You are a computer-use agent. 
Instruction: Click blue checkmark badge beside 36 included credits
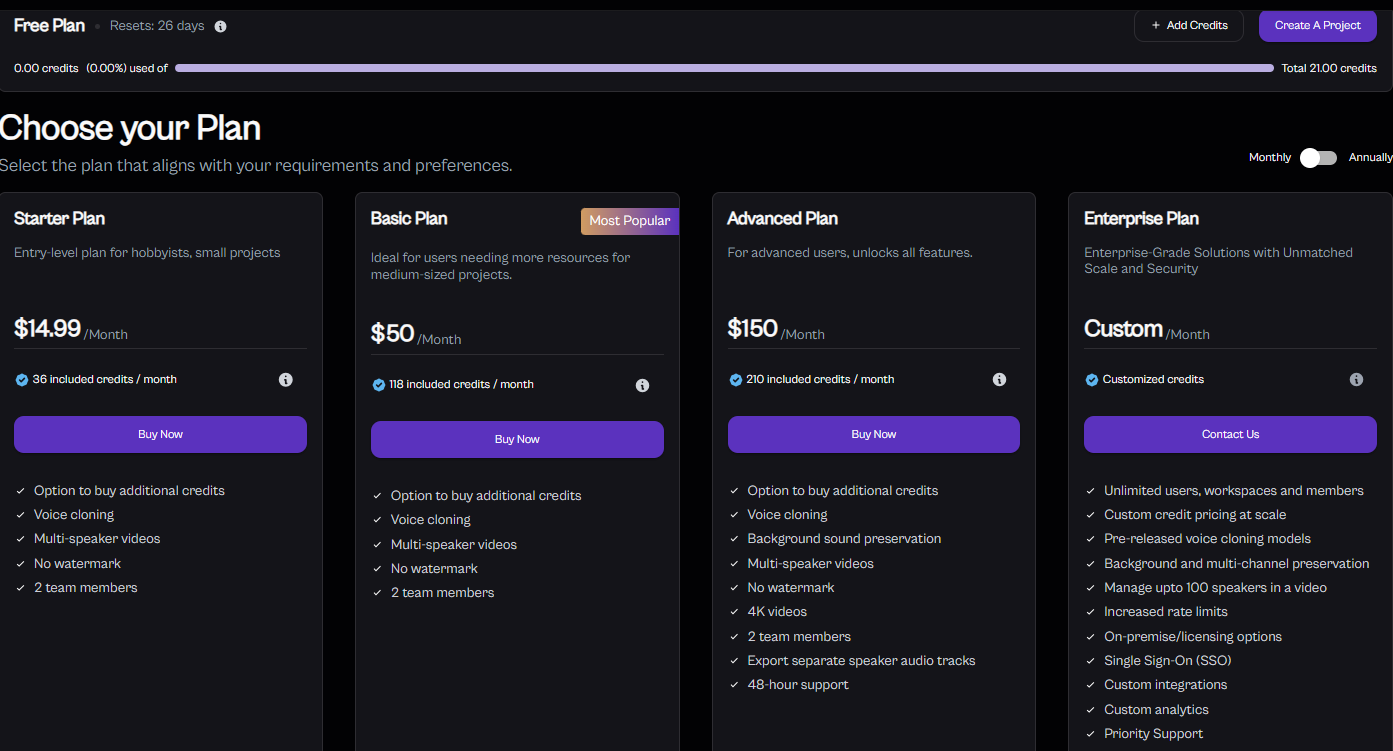coord(22,380)
